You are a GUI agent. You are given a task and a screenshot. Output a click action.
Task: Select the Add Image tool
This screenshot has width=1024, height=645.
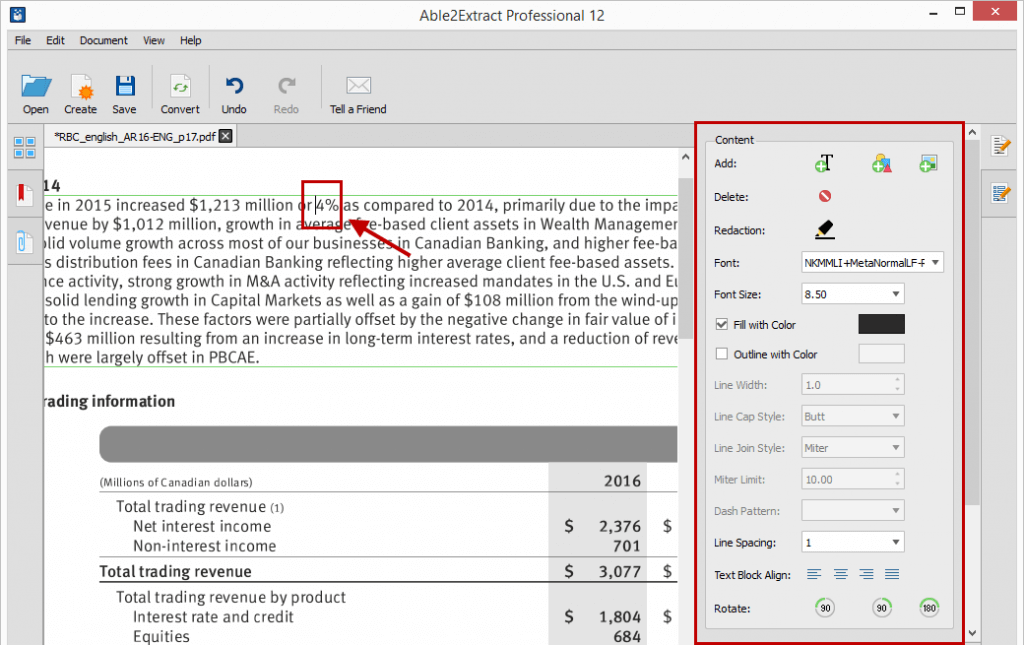928,163
